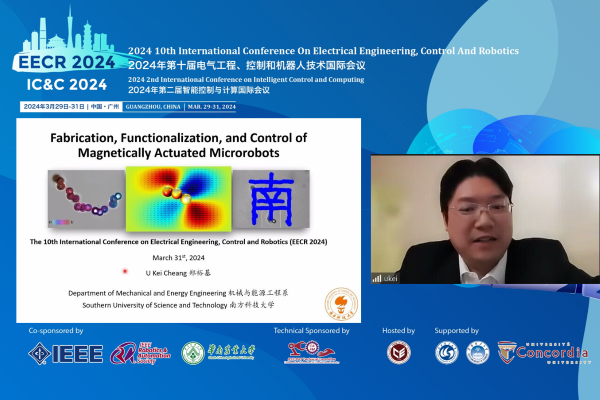Click the slide title 'Fabrication, Functionalization, and Control of'
The width and height of the screenshot is (600, 400).
(x=178, y=138)
